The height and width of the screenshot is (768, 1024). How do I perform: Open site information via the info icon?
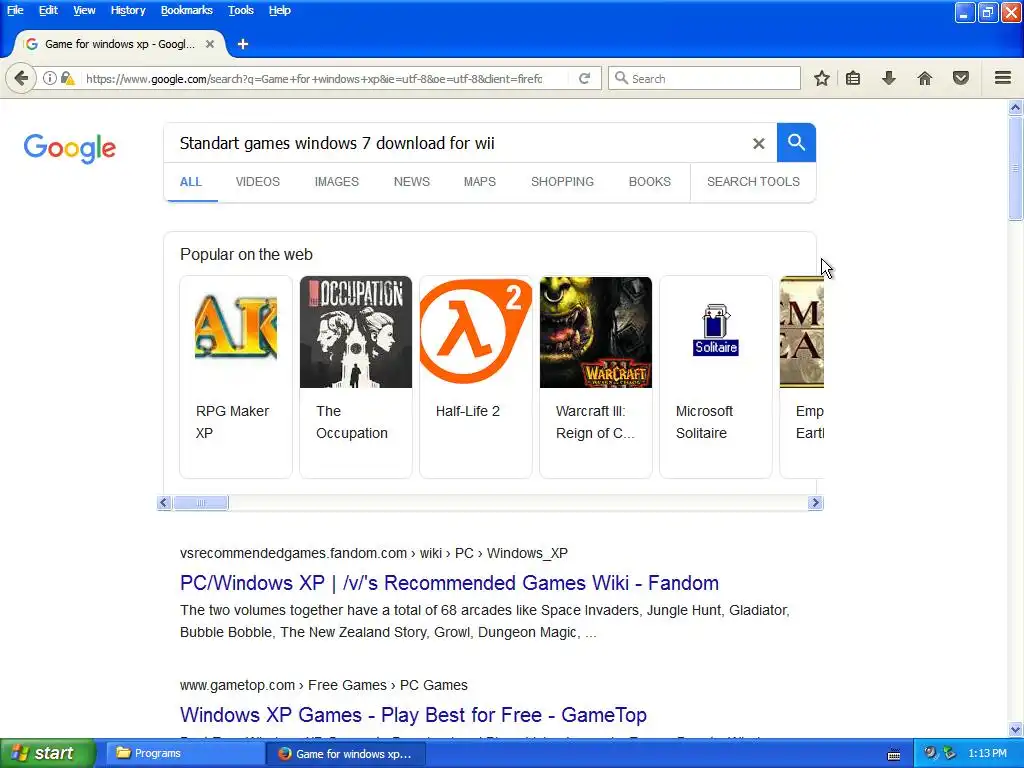tap(50, 78)
